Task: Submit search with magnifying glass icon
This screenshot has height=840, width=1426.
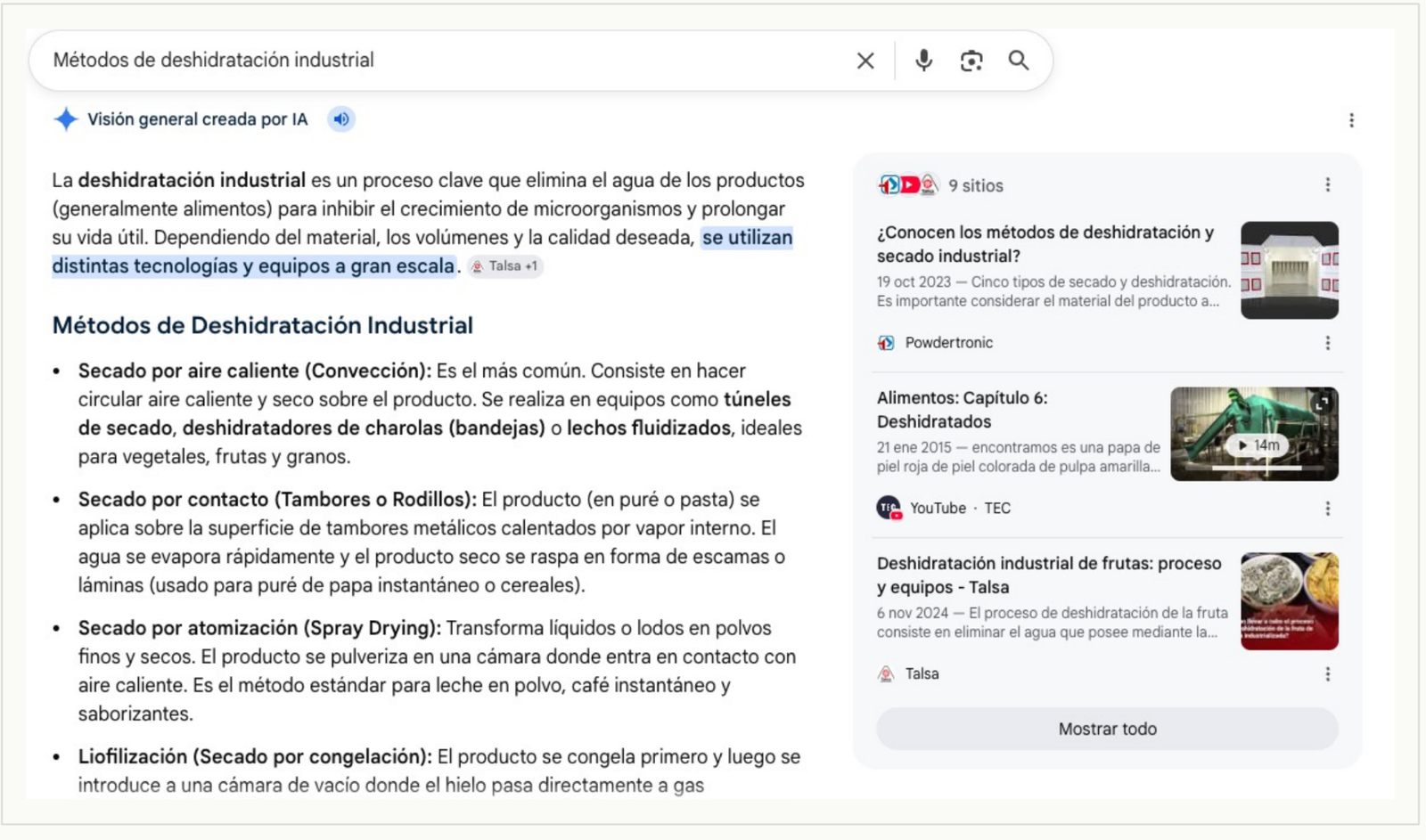Action: 1019,61
